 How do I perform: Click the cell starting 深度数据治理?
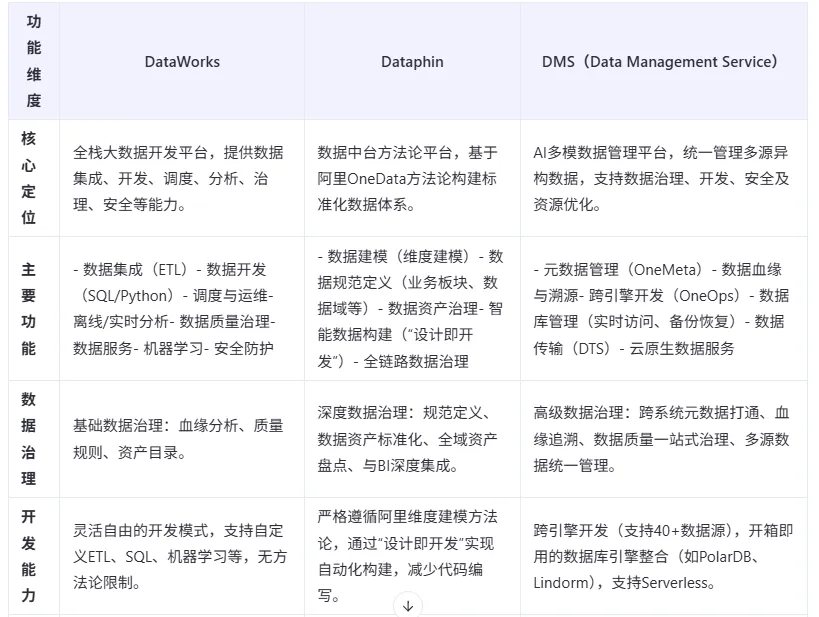[412, 439]
